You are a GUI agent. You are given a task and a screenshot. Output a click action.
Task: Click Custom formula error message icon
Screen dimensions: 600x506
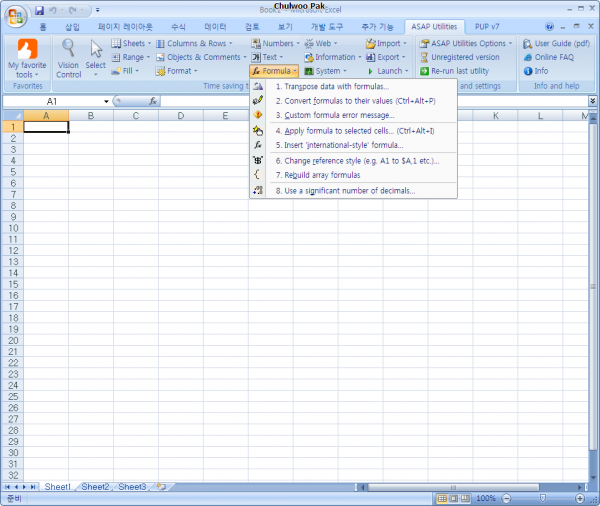tap(258, 115)
